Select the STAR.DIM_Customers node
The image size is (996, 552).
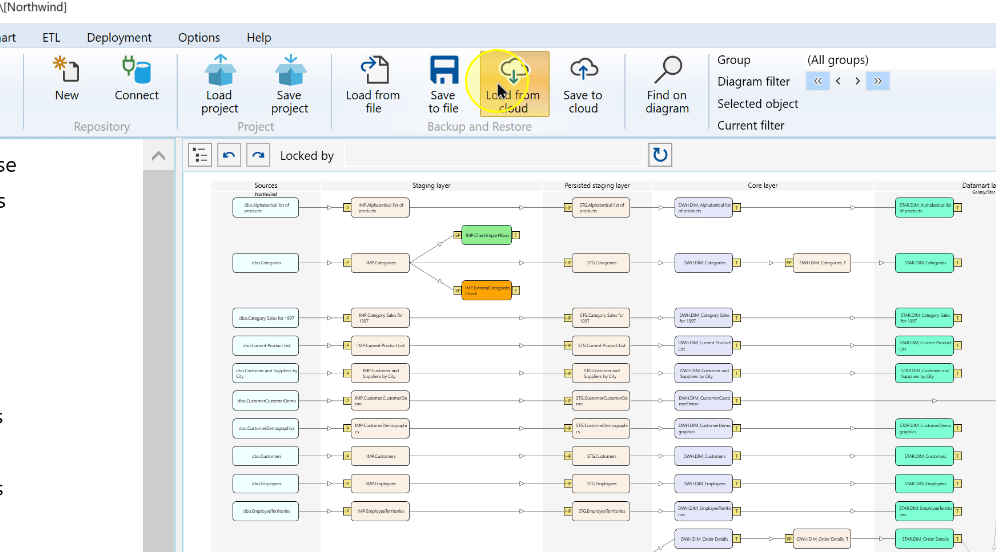click(x=925, y=456)
